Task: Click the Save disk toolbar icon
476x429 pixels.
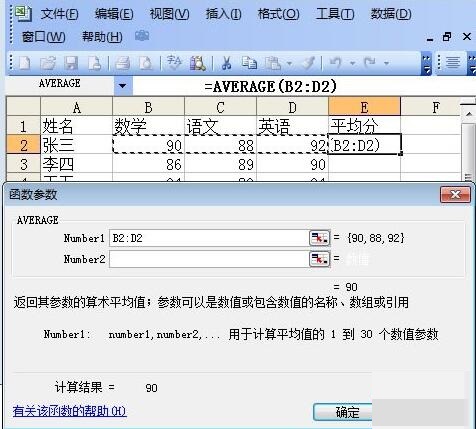Action: (x=71, y=63)
